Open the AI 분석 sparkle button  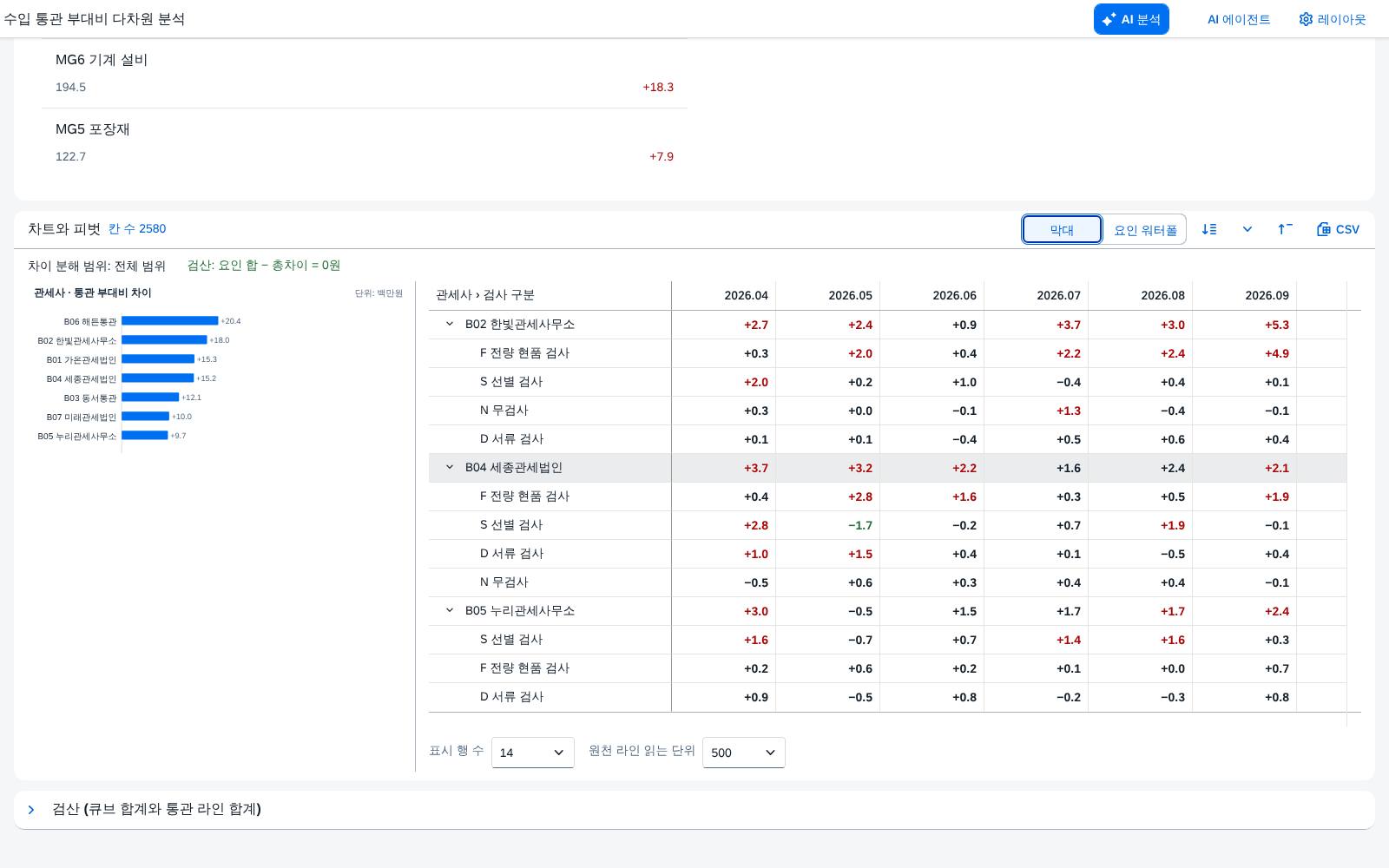pyautogui.click(x=1131, y=19)
